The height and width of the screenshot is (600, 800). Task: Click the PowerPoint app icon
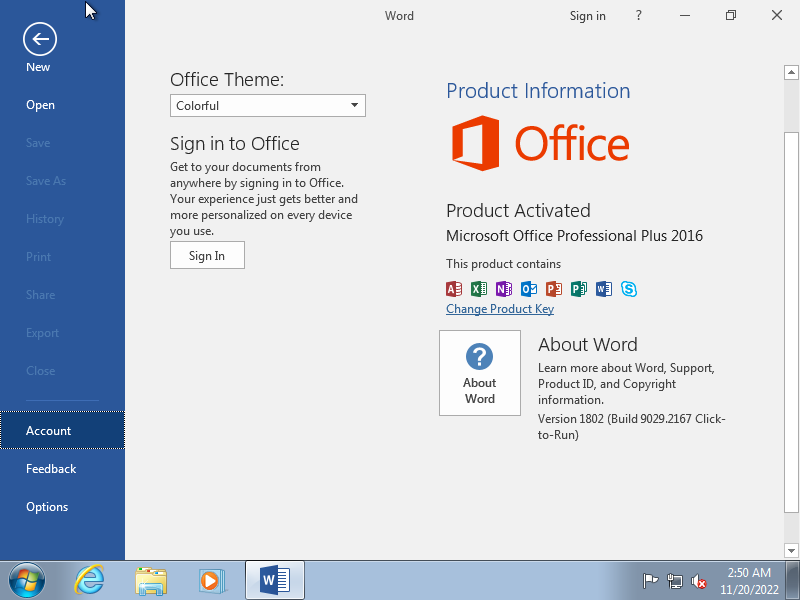[x=554, y=289]
